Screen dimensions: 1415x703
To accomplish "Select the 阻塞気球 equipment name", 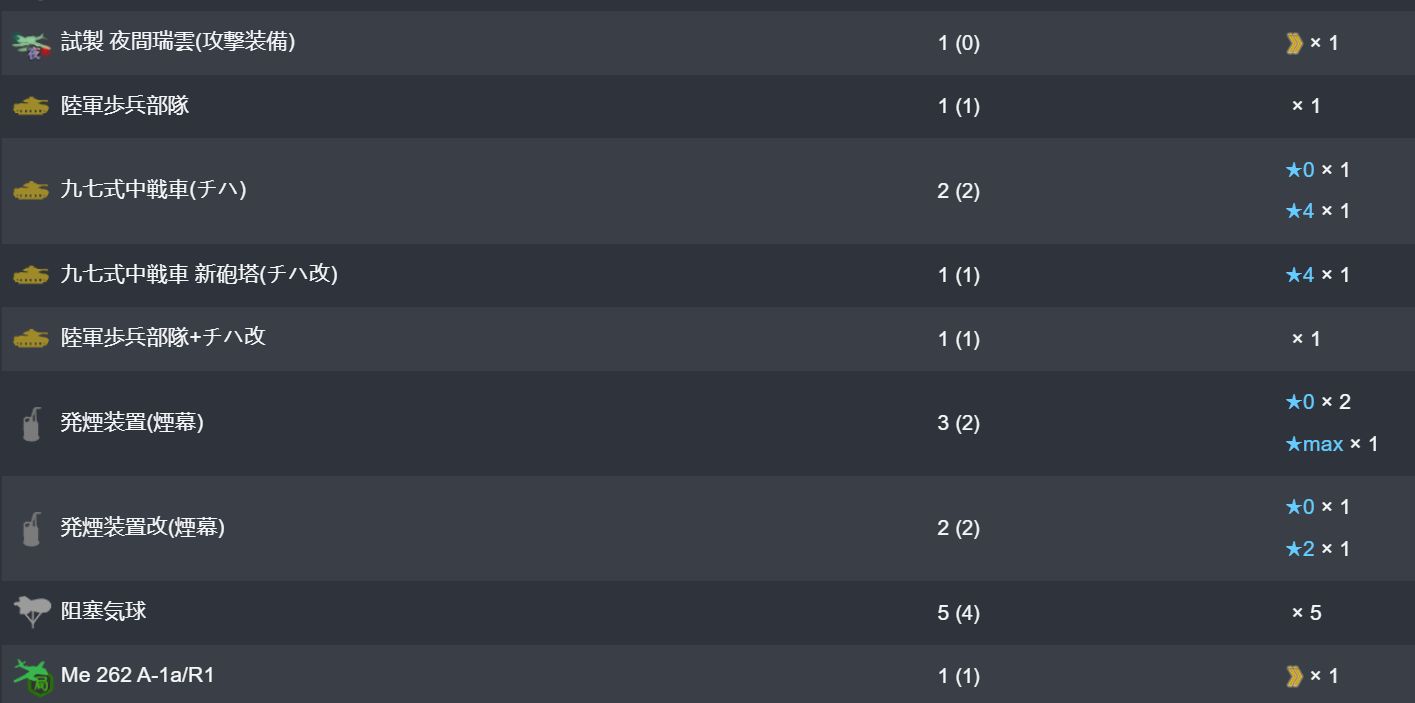I will point(104,611).
